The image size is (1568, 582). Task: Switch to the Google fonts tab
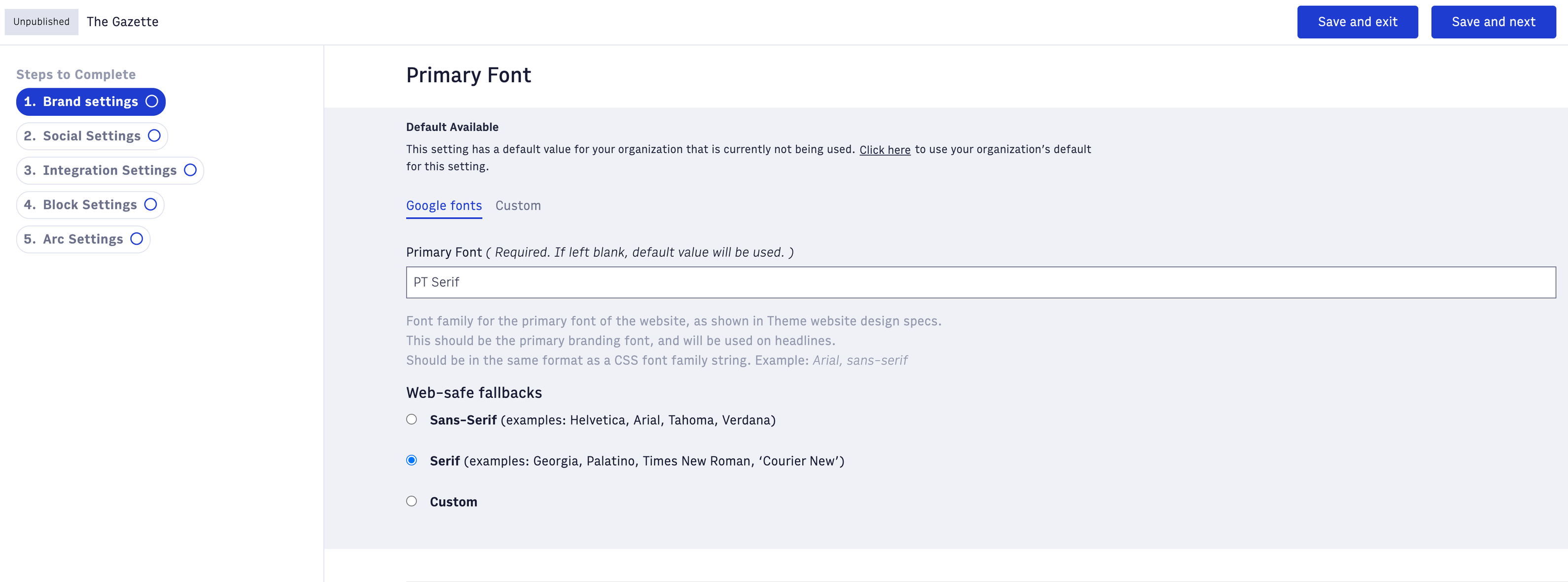point(444,205)
